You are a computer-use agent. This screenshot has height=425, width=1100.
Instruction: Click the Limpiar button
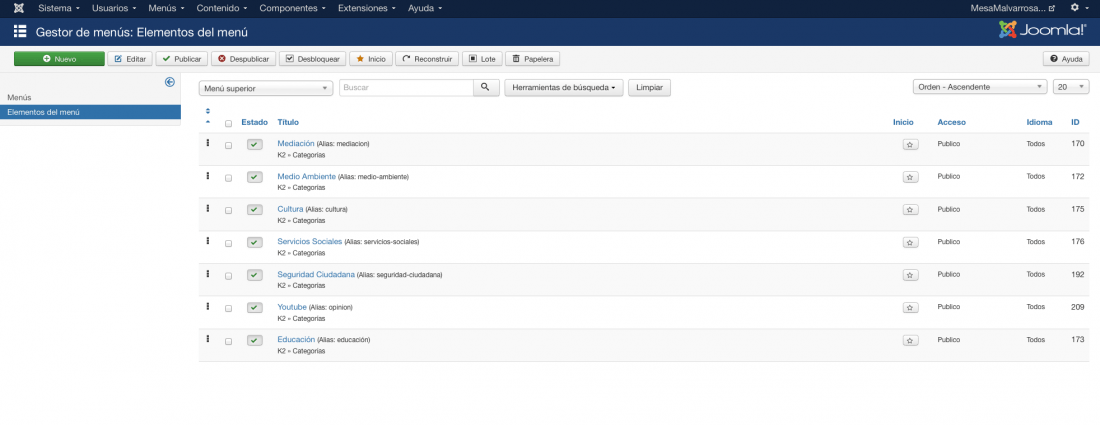[649, 88]
